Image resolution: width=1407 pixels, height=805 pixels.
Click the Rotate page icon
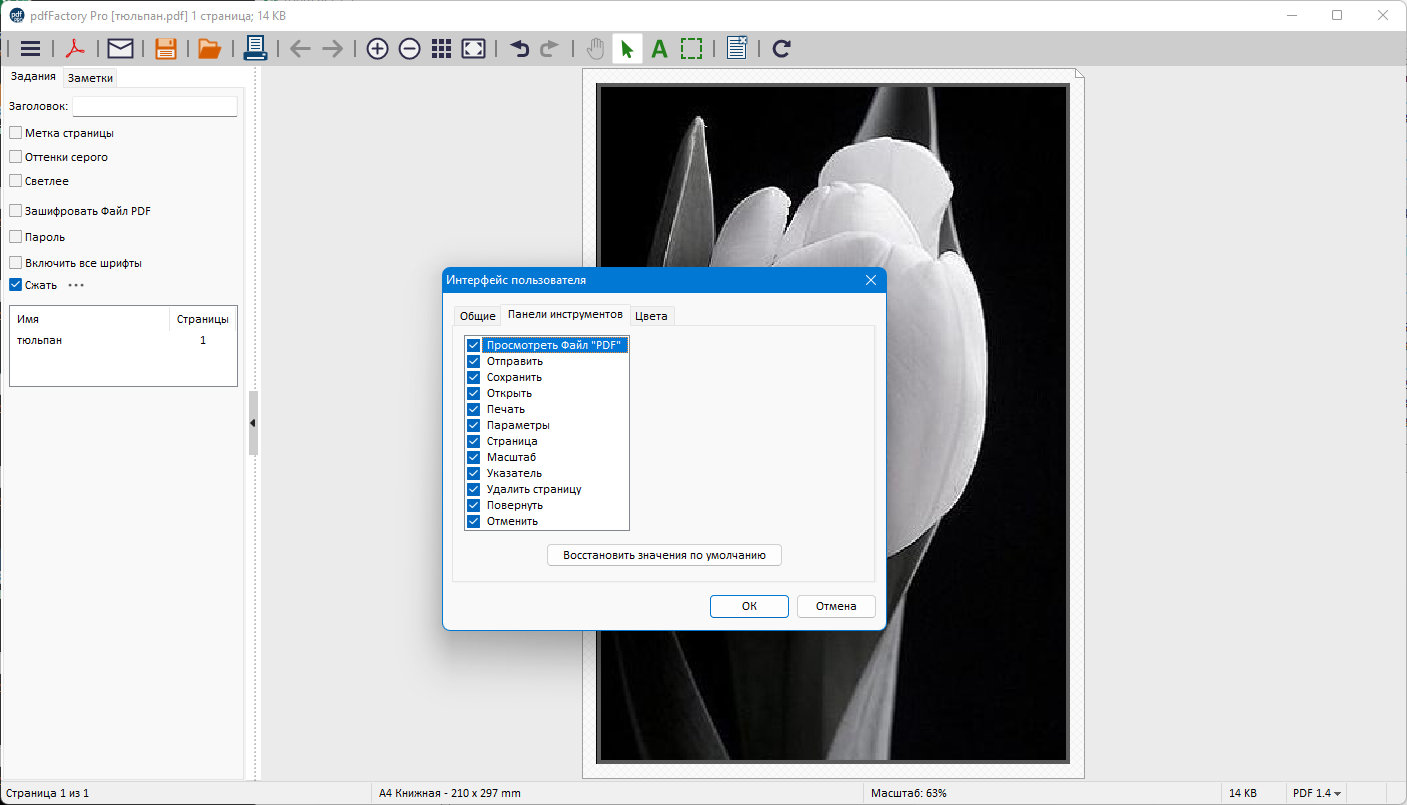pos(782,48)
